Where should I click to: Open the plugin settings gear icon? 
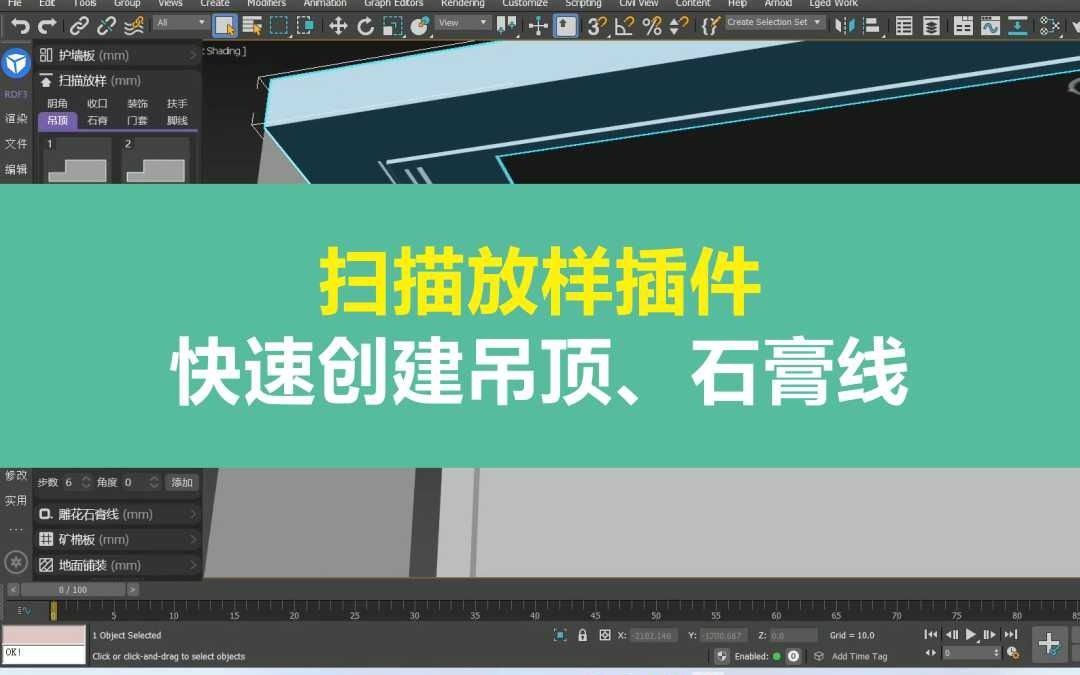tap(16, 562)
